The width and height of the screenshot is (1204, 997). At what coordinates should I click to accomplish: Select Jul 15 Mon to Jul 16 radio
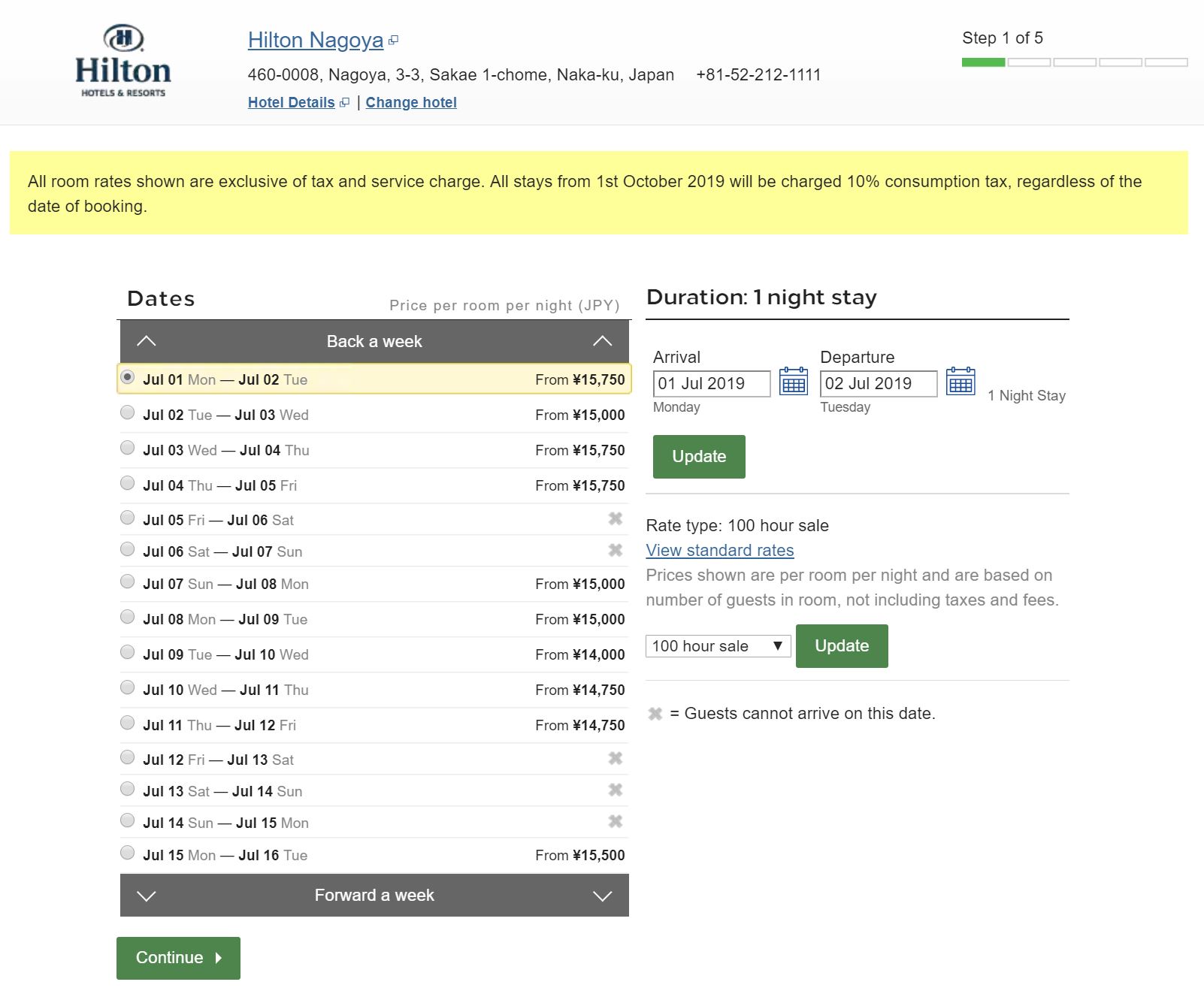coord(128,853)
